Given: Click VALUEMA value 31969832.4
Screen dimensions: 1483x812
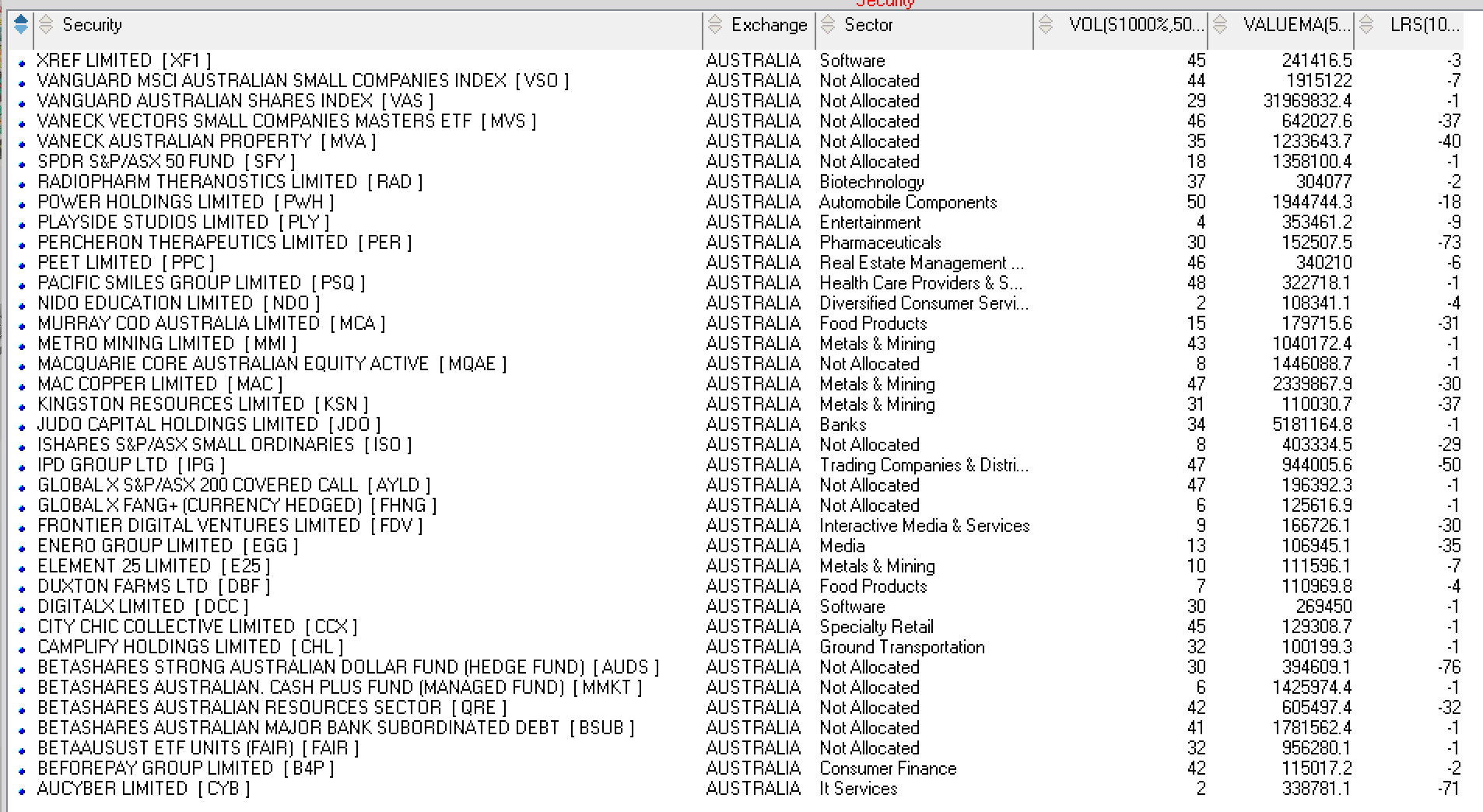Looking at the screenshot, I should (x=1308, y=101).
